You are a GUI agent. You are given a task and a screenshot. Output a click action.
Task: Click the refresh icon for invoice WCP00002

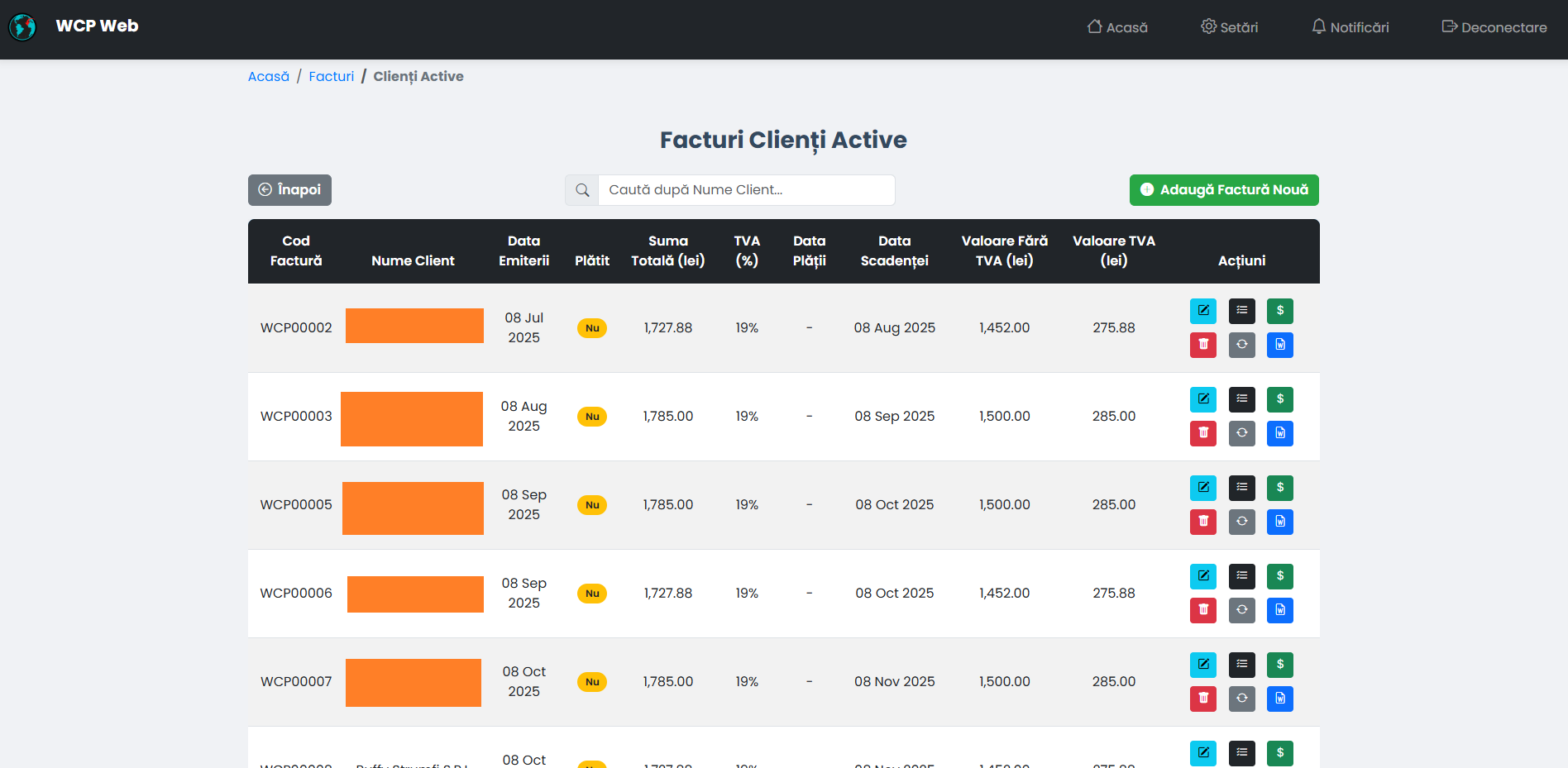pos(1241,345)
